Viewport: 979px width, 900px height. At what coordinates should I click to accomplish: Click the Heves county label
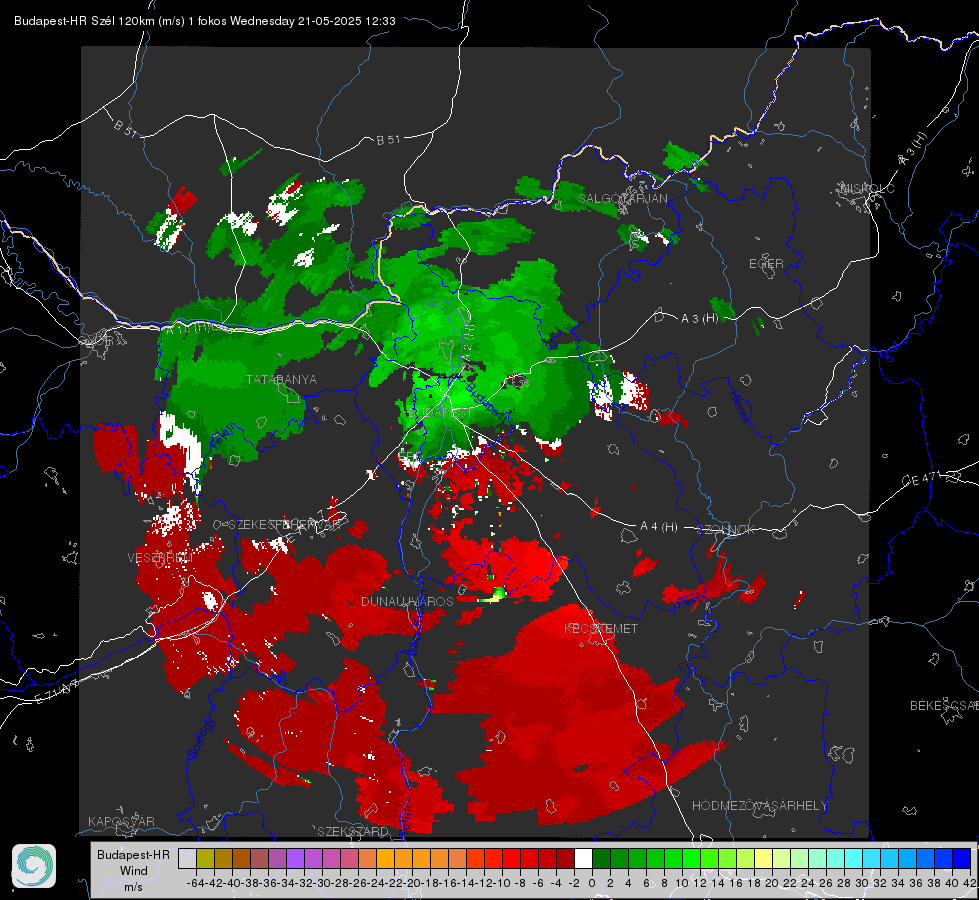pos(739,405)
